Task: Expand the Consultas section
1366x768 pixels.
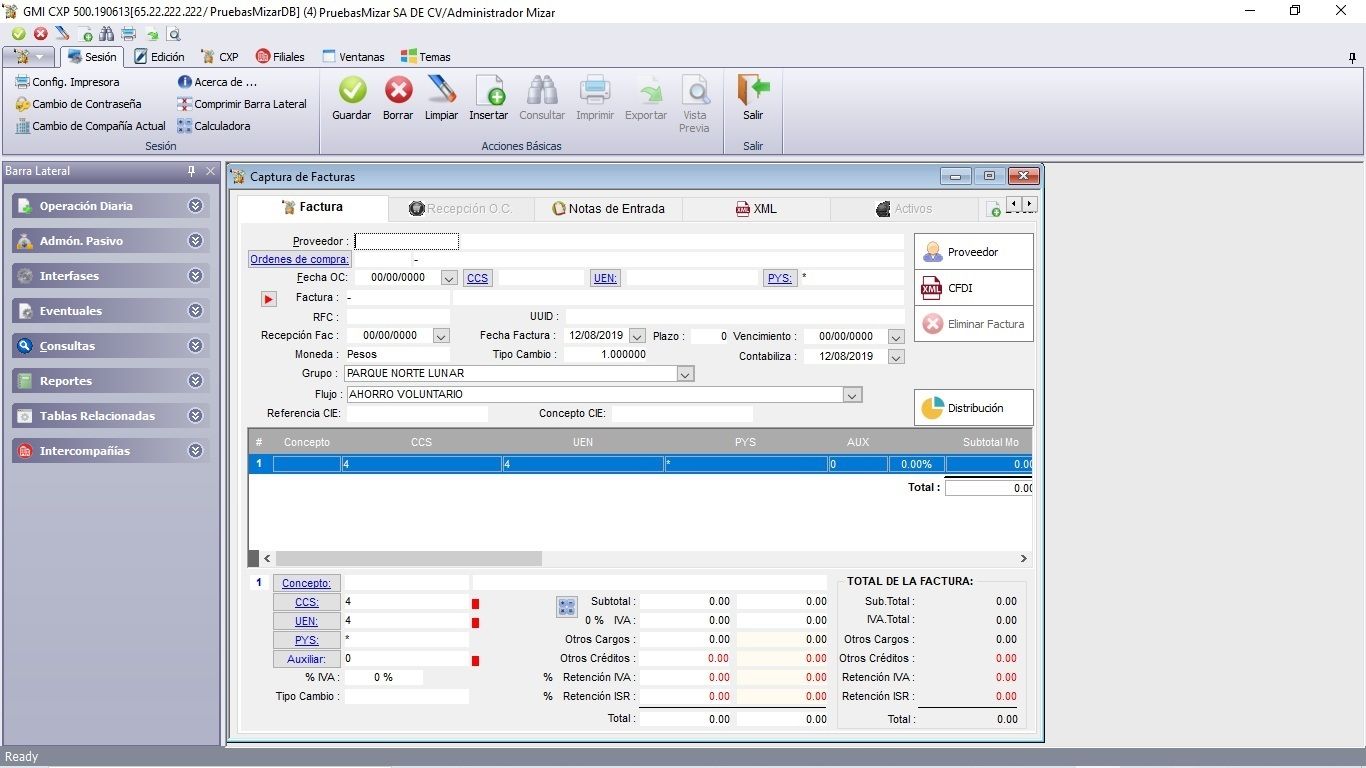Action: click(x=195, y=346)
